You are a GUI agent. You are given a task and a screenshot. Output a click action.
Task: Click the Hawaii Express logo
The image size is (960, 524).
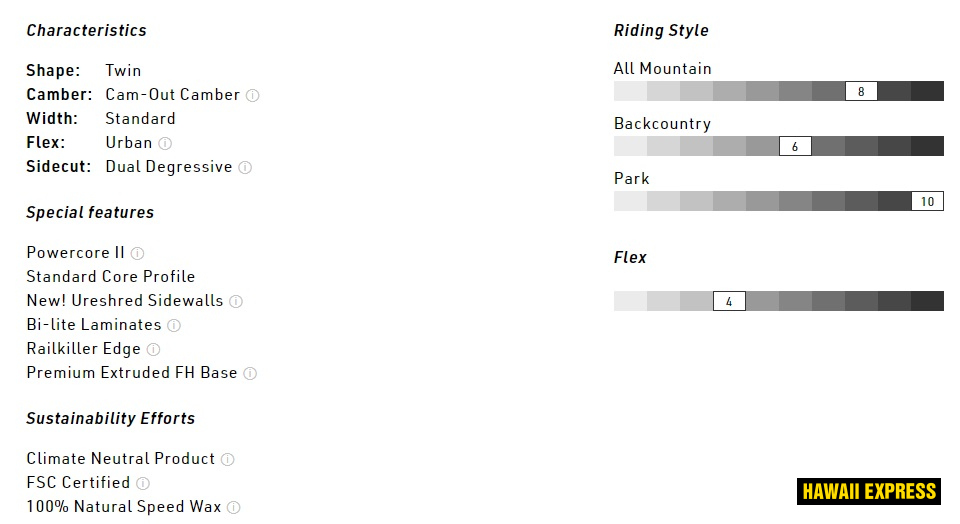[x=868, y=491]
